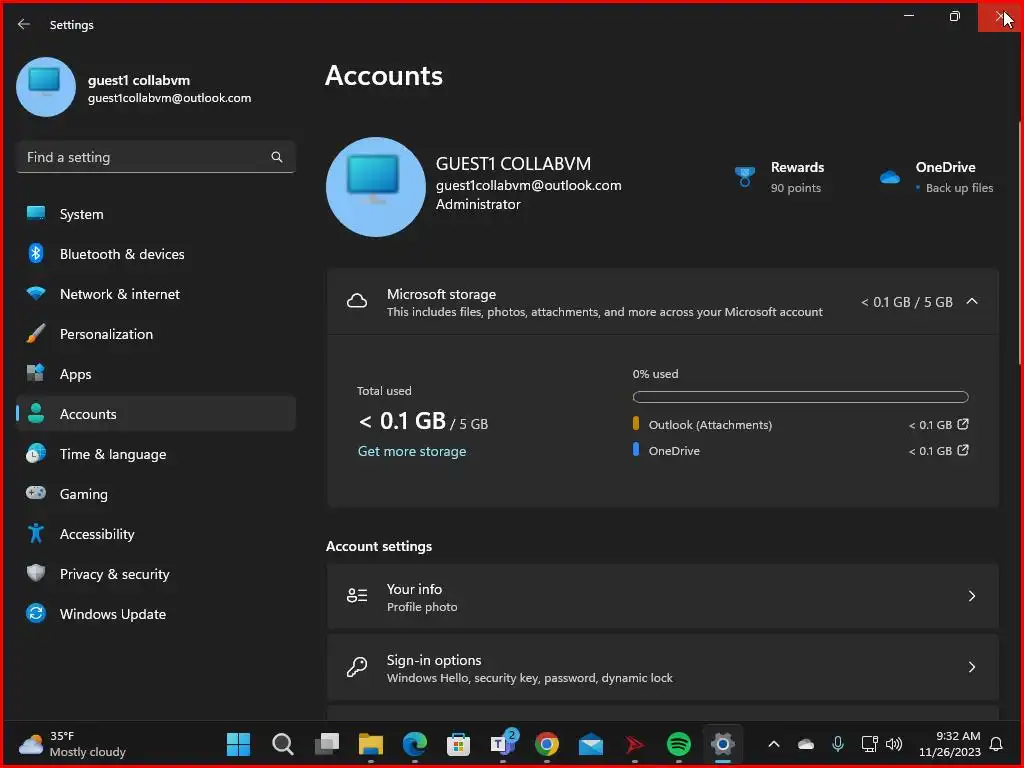Click the Sign-in options chevron

click(972, 667)
